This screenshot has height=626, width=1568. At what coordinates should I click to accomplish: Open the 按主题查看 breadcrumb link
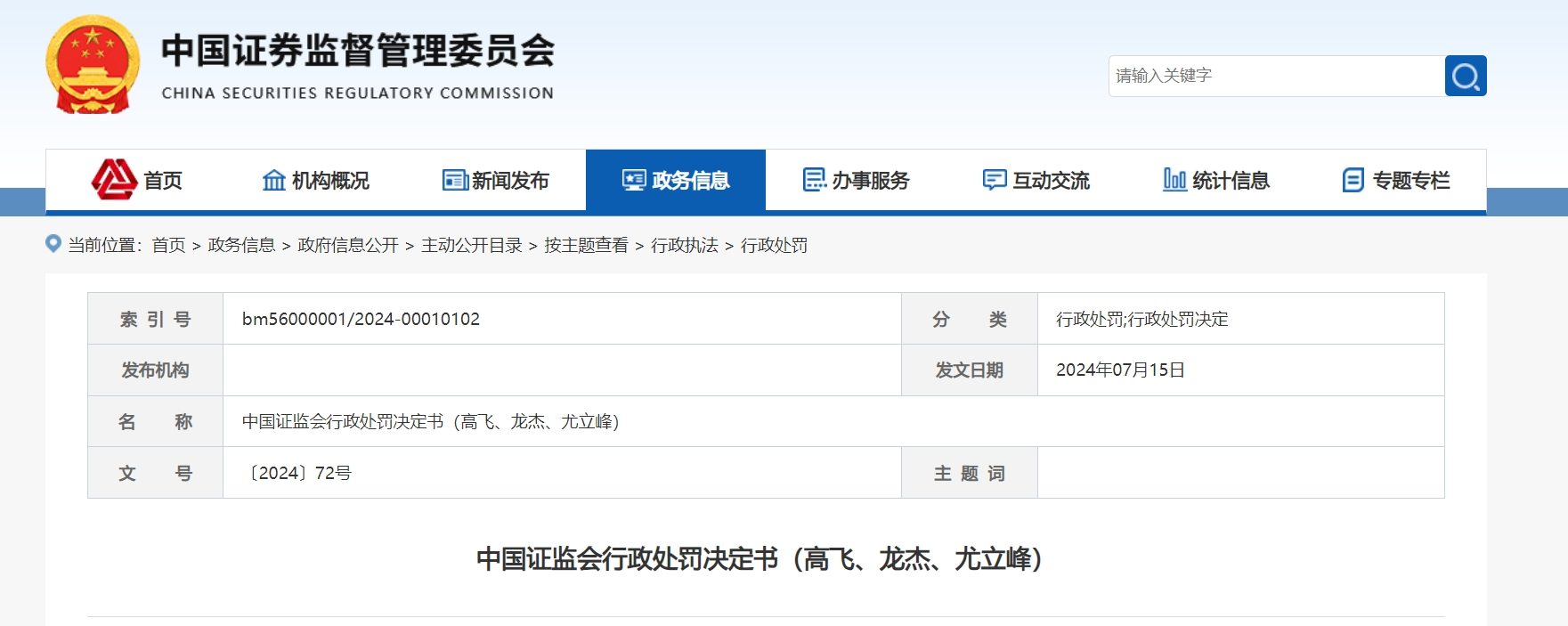click(587, 245)
